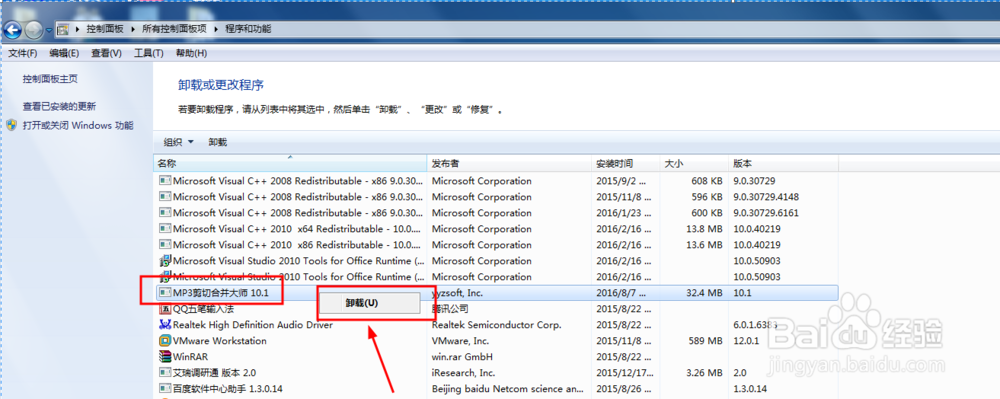This screenshot has width=1000, height=399.
Task: Click publisher Realtek Semiconductor Corp. cell
Action: (496, 325)
